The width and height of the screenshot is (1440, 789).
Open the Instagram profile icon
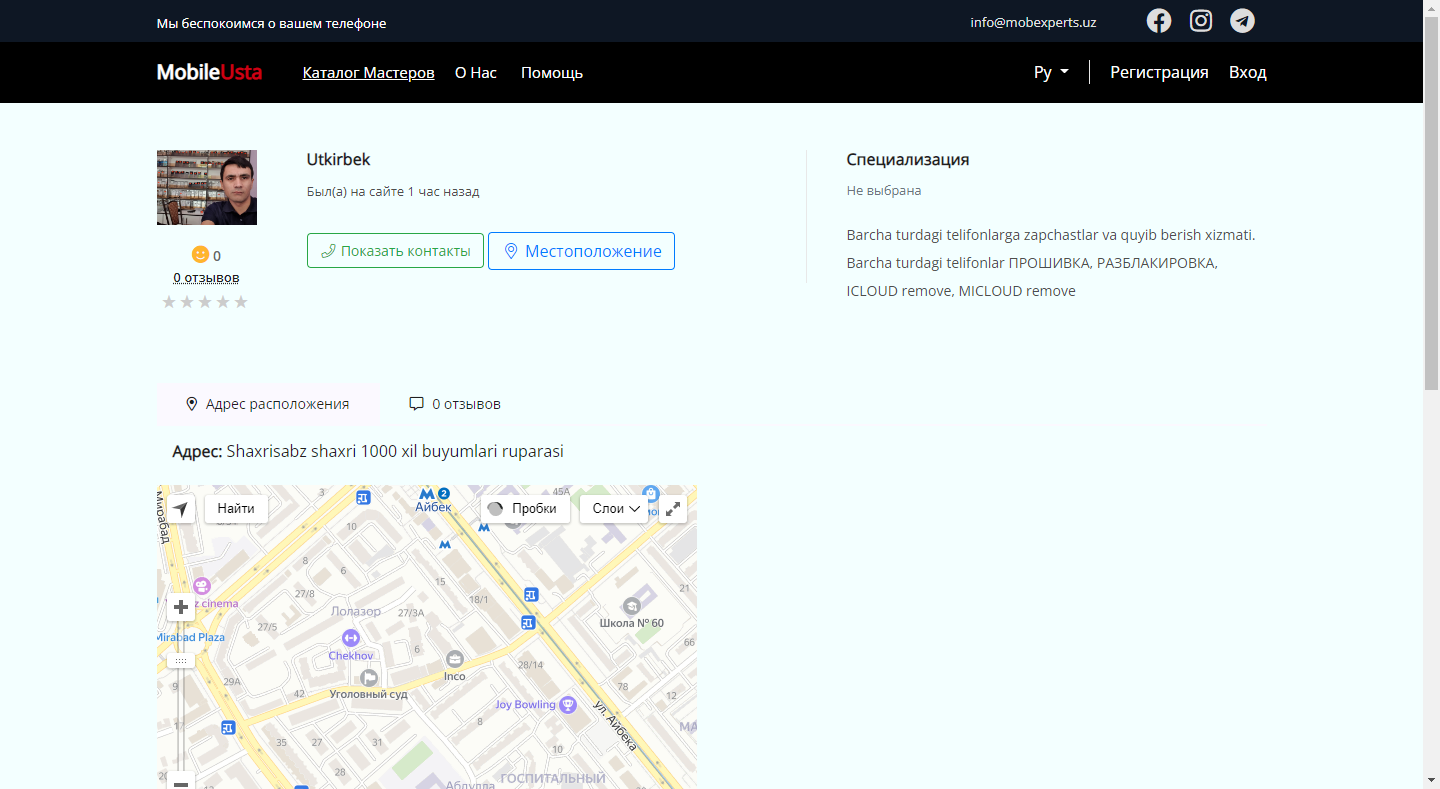1200,21
